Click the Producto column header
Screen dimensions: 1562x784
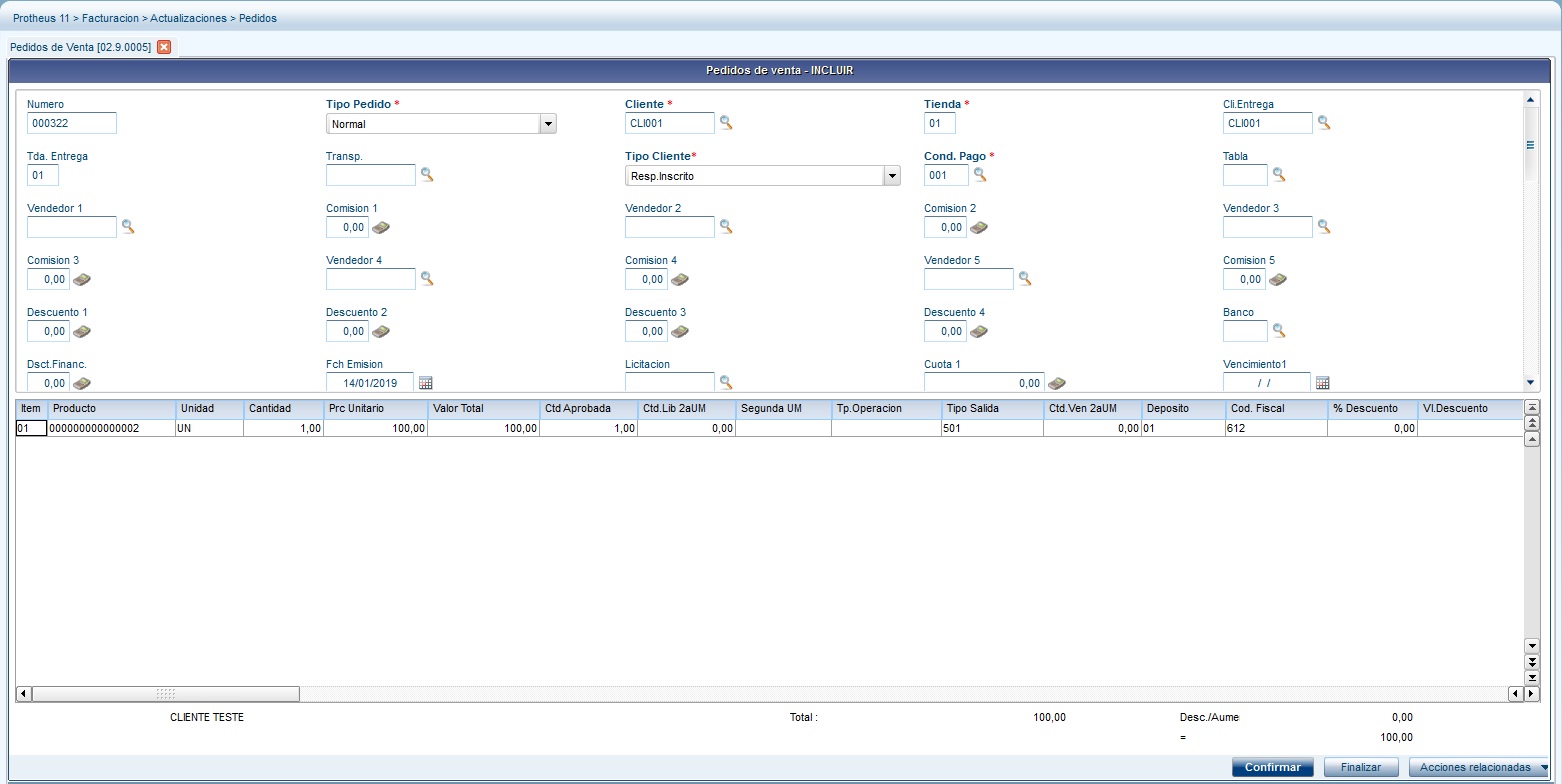[112, 409]
